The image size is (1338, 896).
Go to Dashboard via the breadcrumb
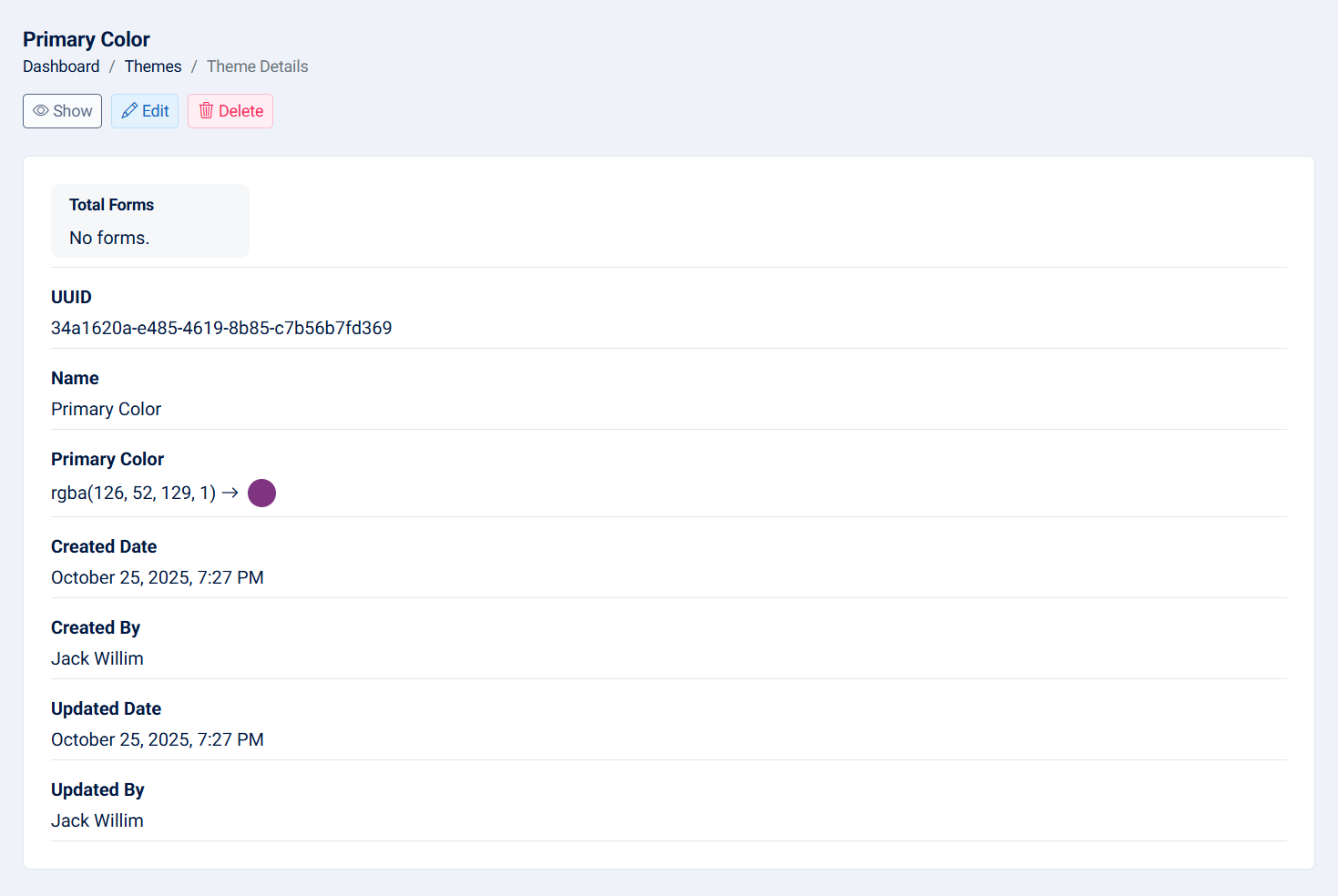click(x=61, y=66)
